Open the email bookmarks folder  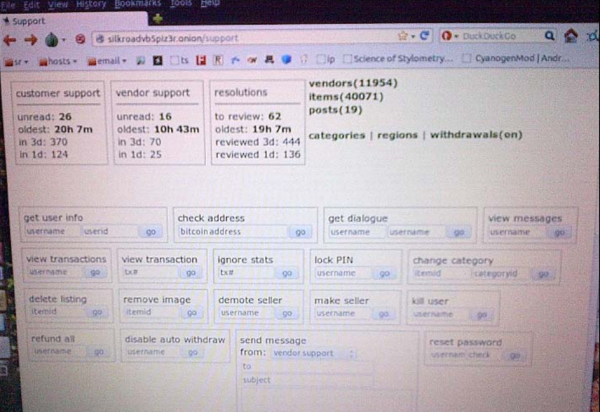(x=107, y=61)
